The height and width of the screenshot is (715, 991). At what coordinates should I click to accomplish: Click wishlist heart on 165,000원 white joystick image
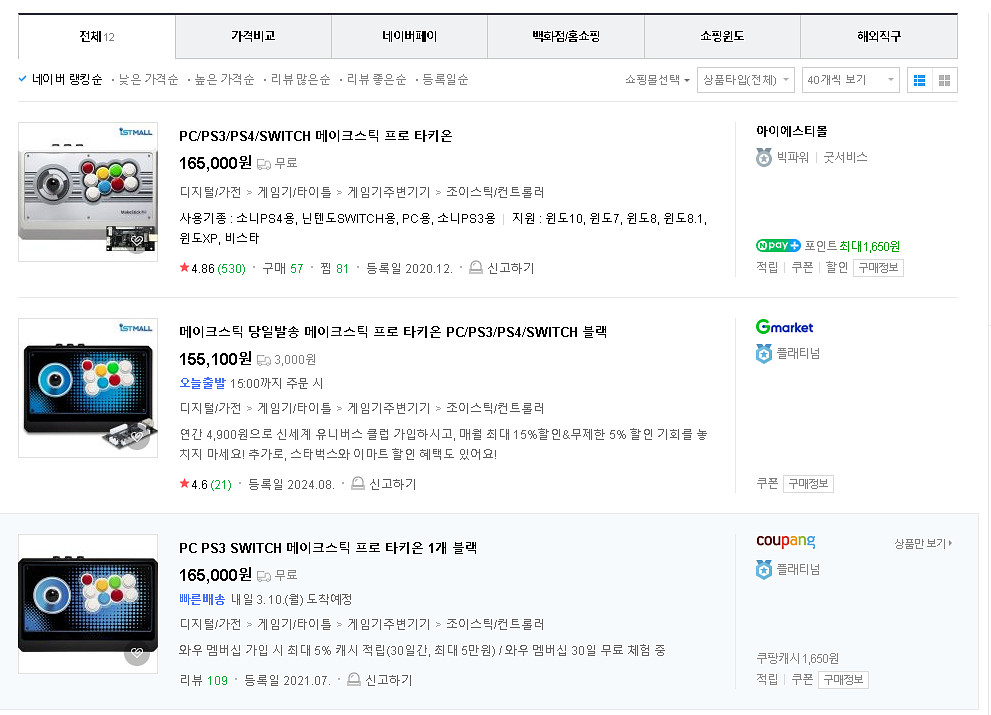pos(137,241)
